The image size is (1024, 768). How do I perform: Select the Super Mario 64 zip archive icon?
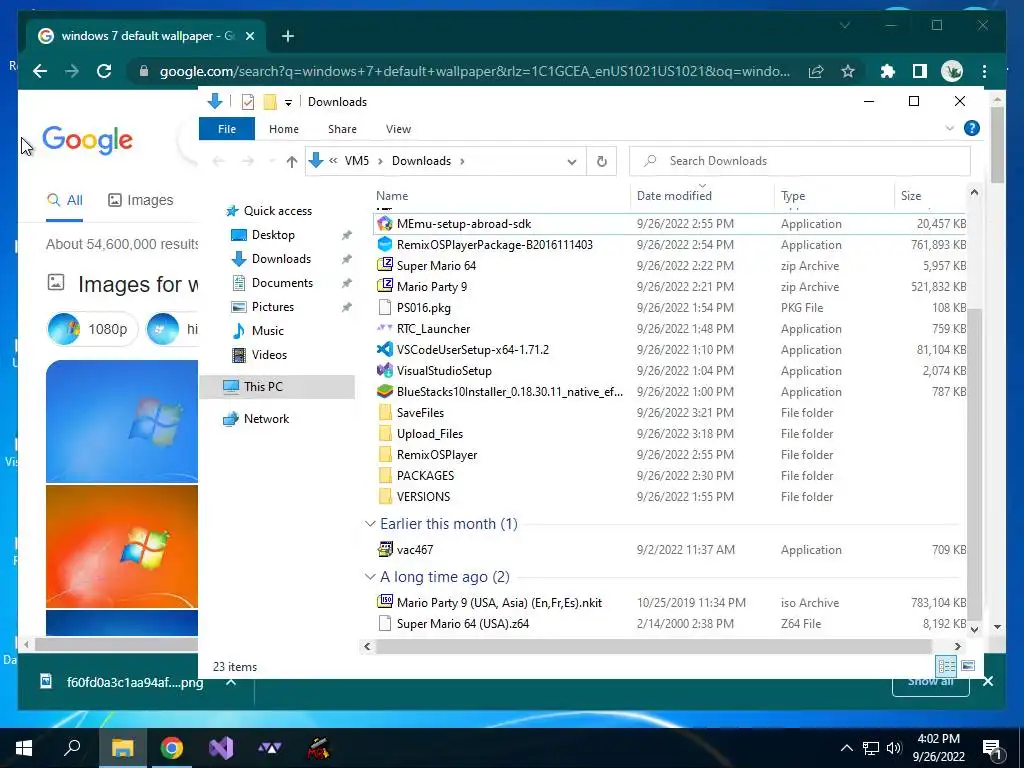tap(385, 266)
